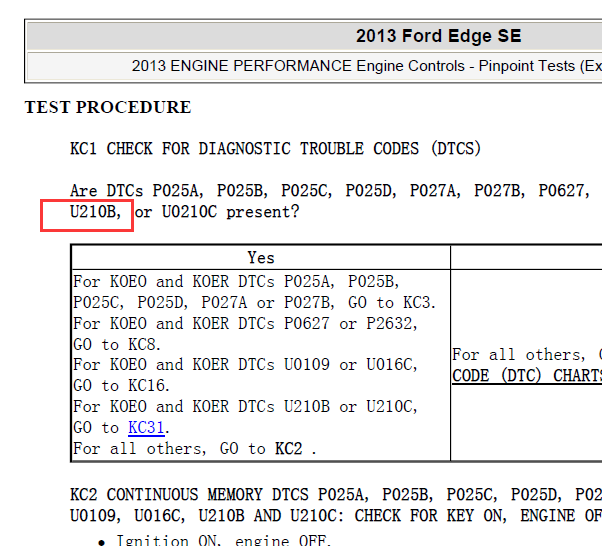
Task: Click 'KC1 CHECK FOR DIAGNOSTIC TROUBLE CODES (DTCS)' heading
Action: click(x=275, y=149)
